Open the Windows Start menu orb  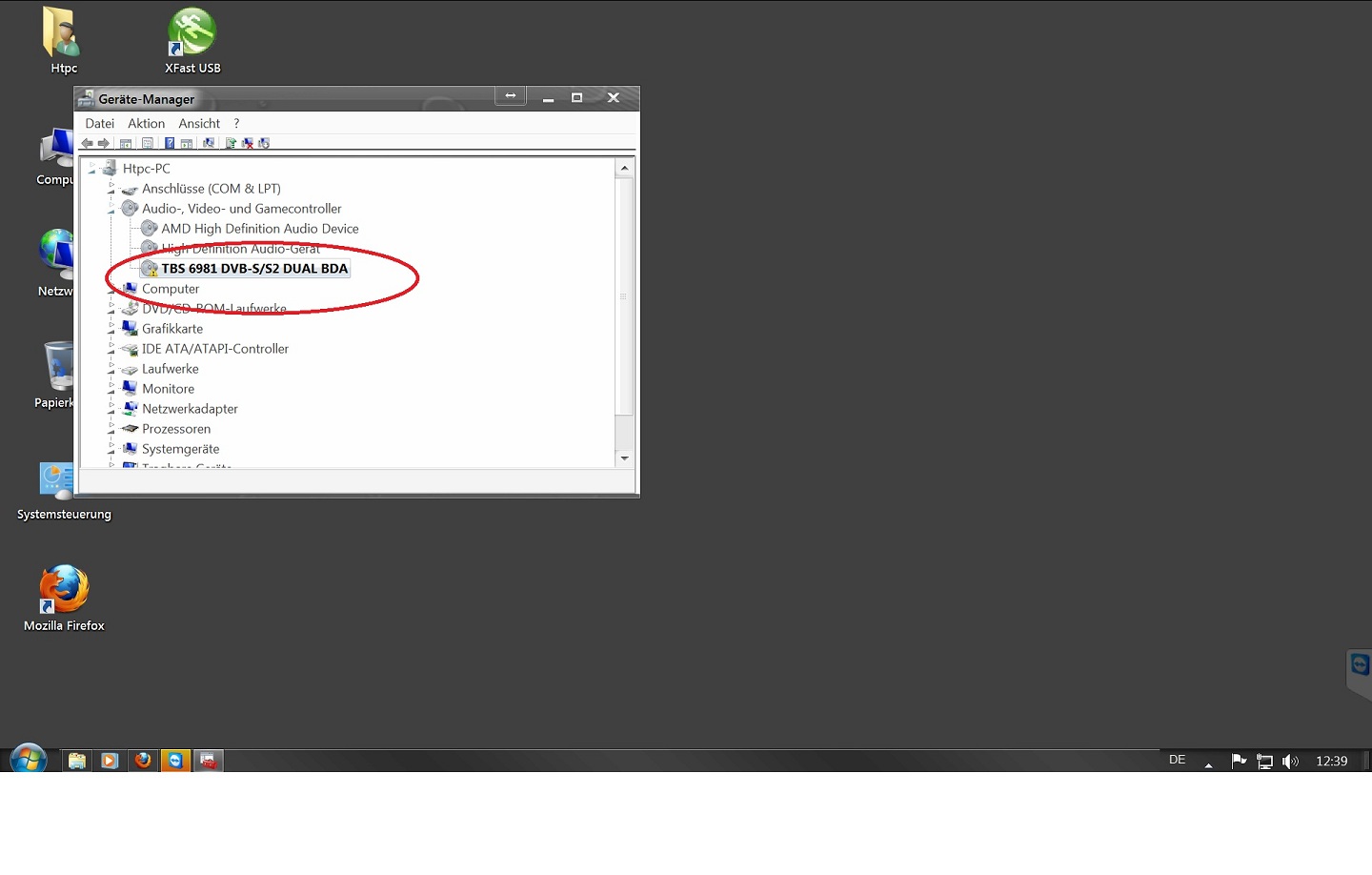[x=29, y=760]
